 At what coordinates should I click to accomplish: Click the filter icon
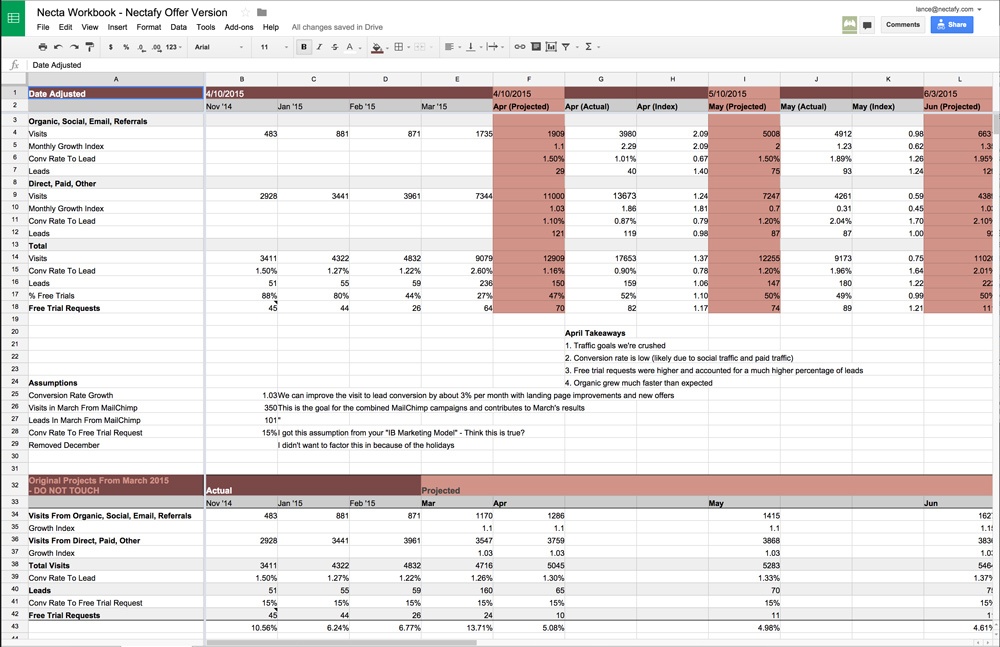566,47
